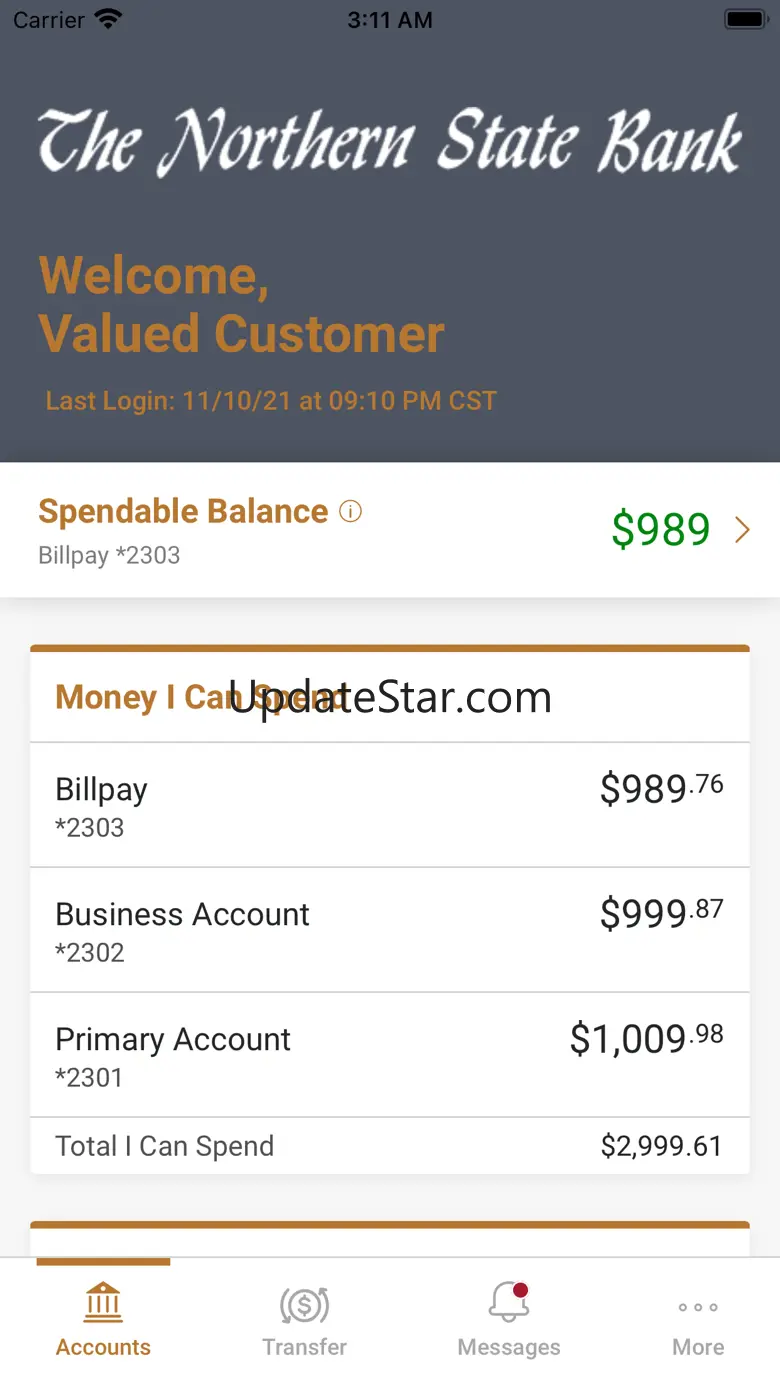
Task: Tap the green $989 spendable amount
Action: [660, 530]
